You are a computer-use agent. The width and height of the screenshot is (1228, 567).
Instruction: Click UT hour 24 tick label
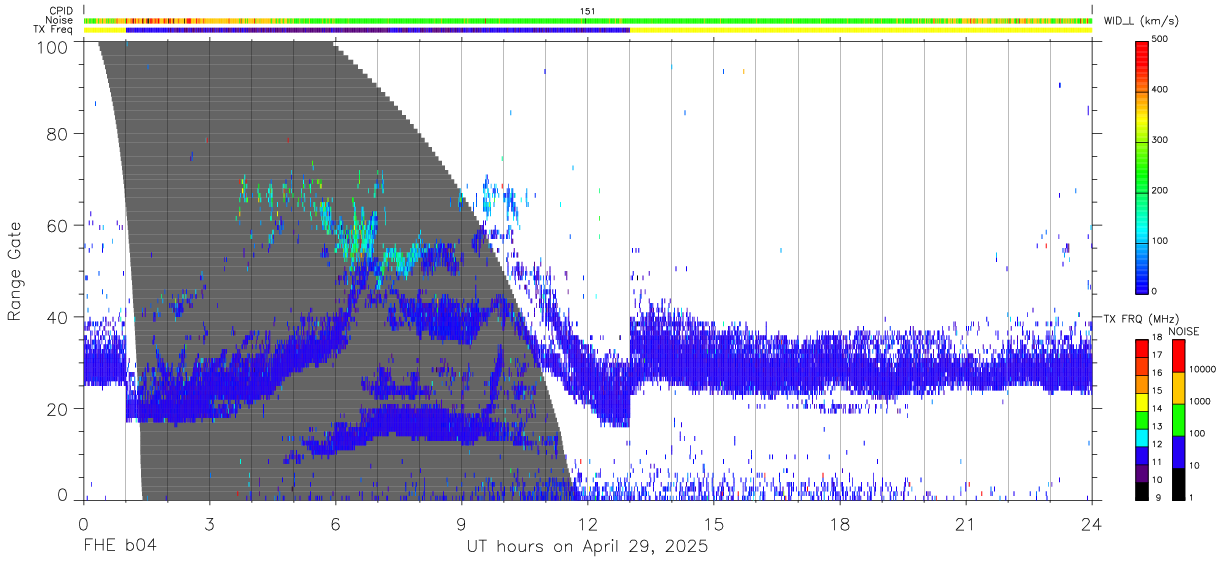(x=1092, y=524)
